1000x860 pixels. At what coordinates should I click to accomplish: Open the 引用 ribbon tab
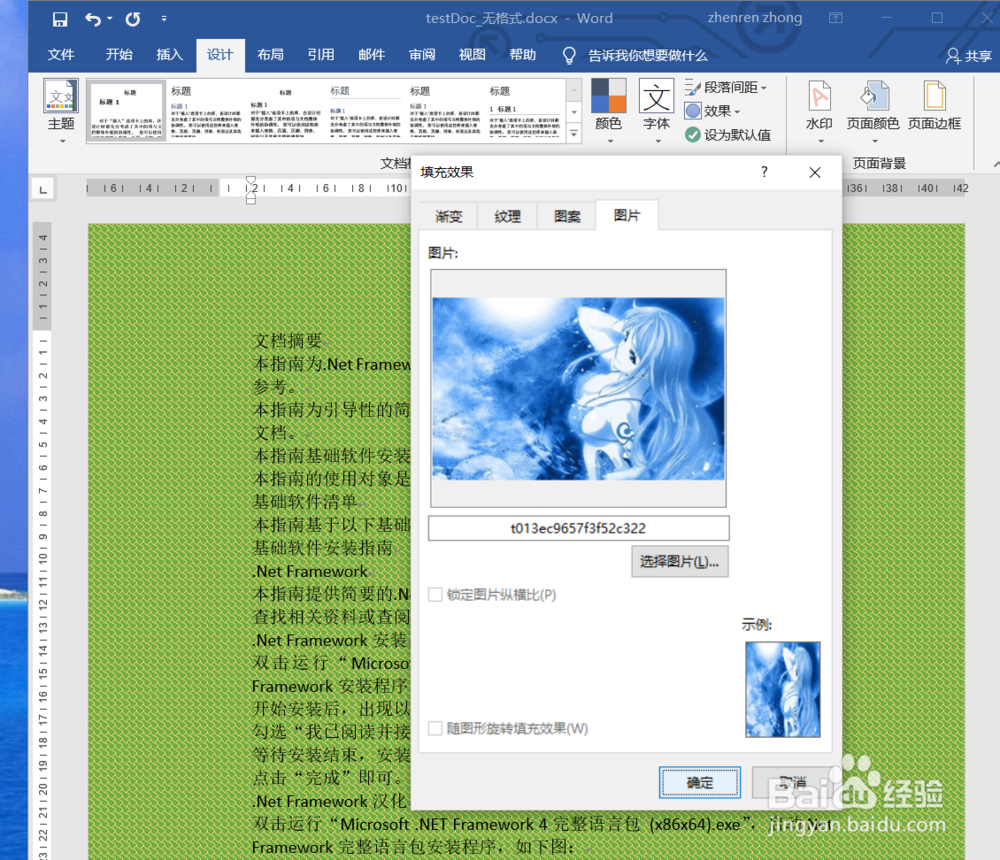point(321,55)
